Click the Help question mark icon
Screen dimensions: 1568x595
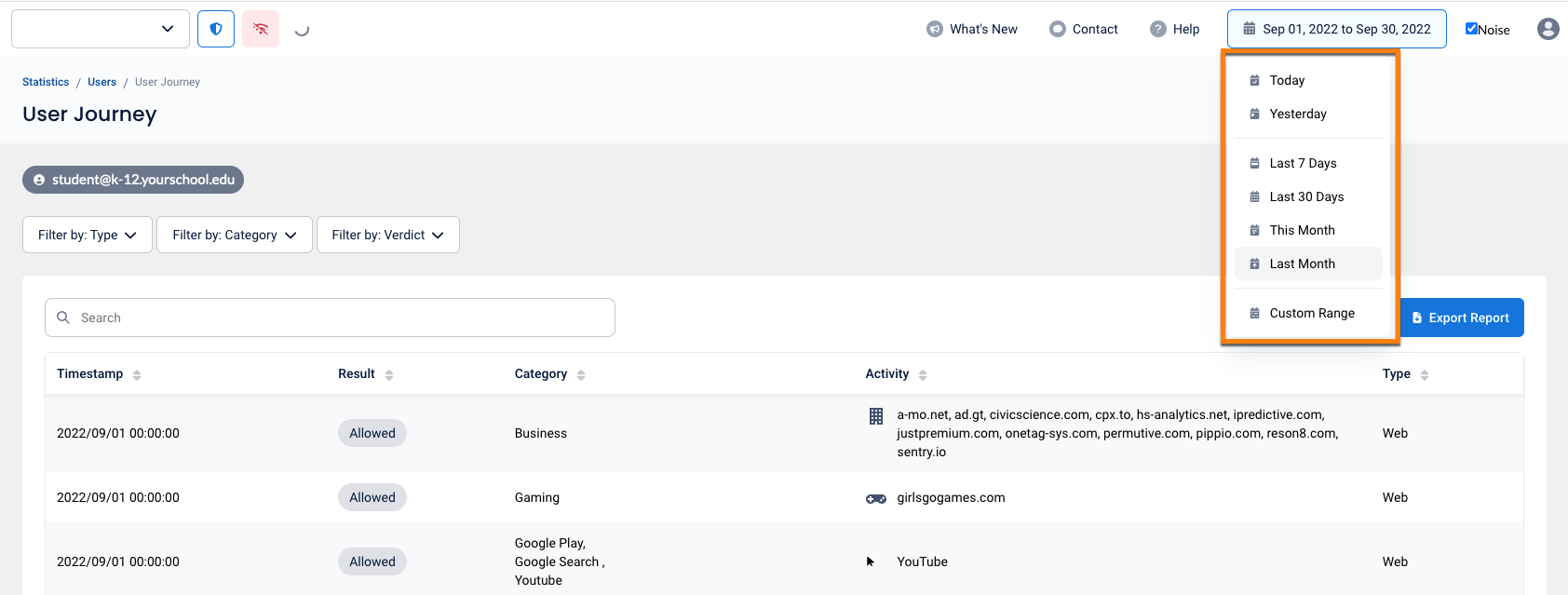click(1158, 29)
